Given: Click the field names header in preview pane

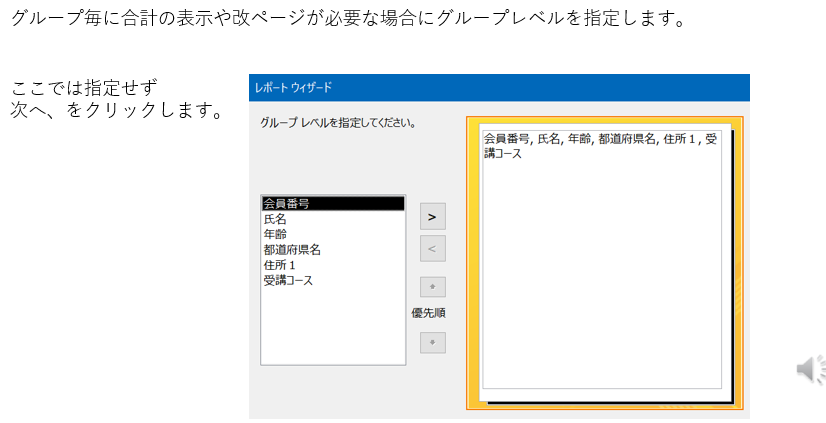Looking at the screenshot, I should coord(600,146).
